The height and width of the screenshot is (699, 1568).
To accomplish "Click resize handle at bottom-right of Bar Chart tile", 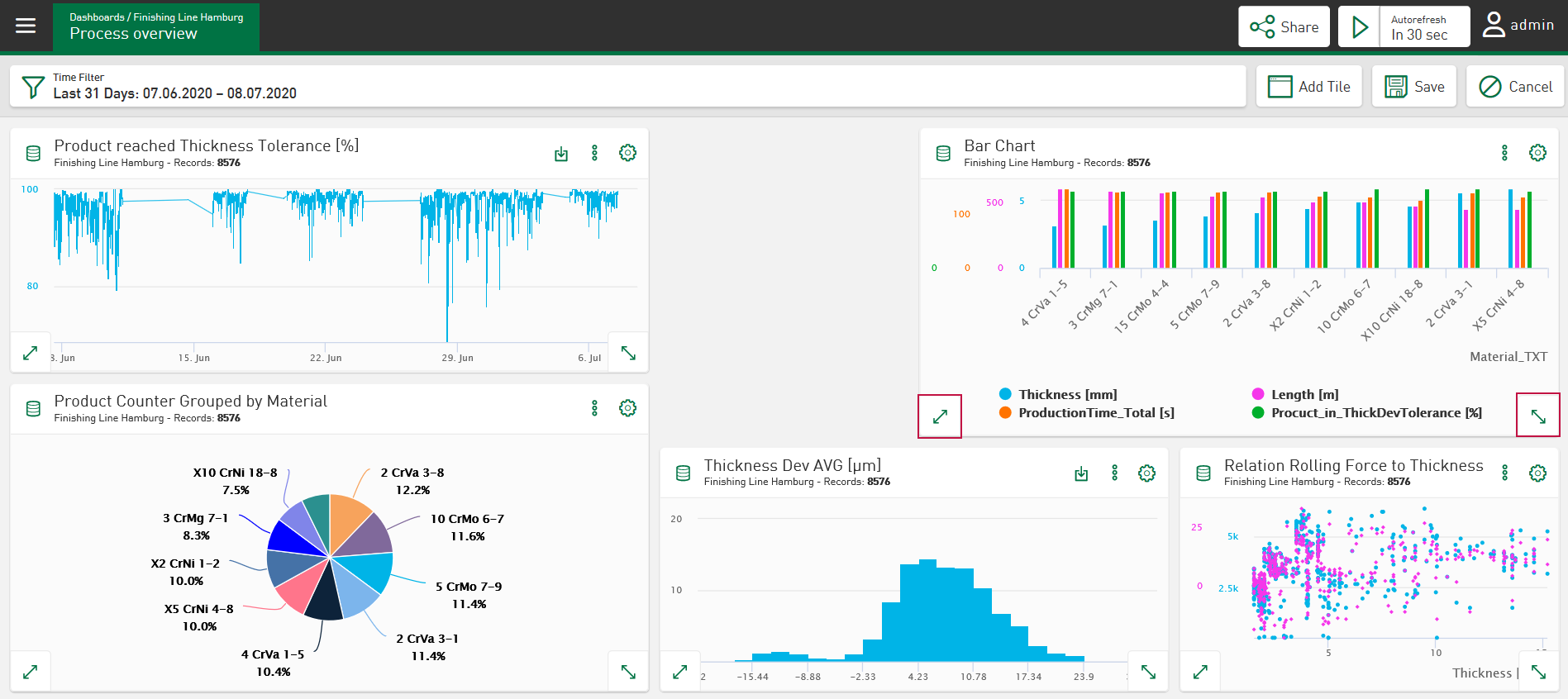I will click(x=1537, y=416).
